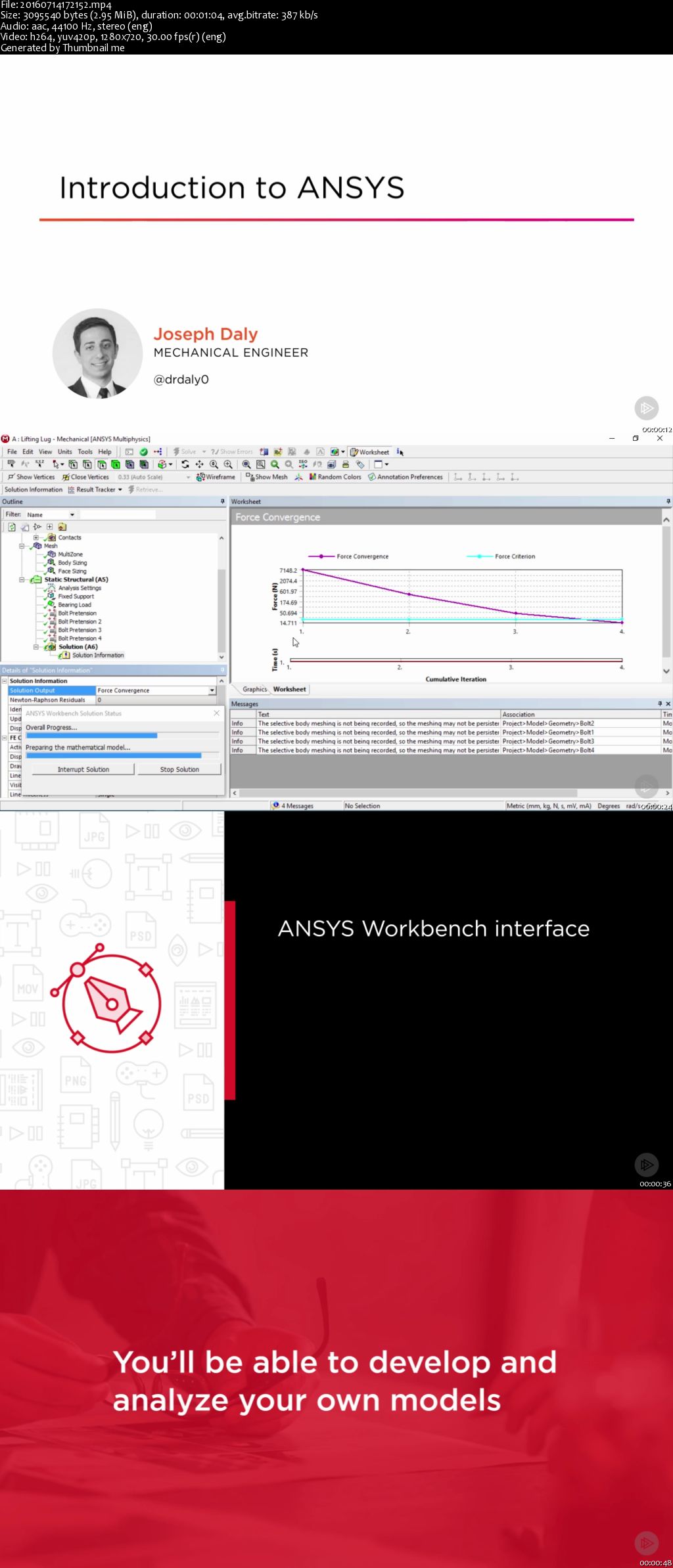673x1568 pixels.
Task: Select Solution Information tree item
Action: [x=98, y=655]
